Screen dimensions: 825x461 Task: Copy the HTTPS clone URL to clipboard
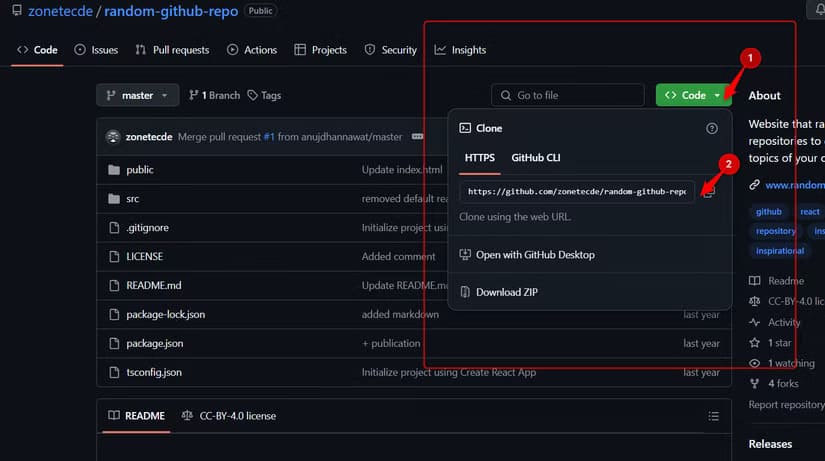[x=708, y=192]
